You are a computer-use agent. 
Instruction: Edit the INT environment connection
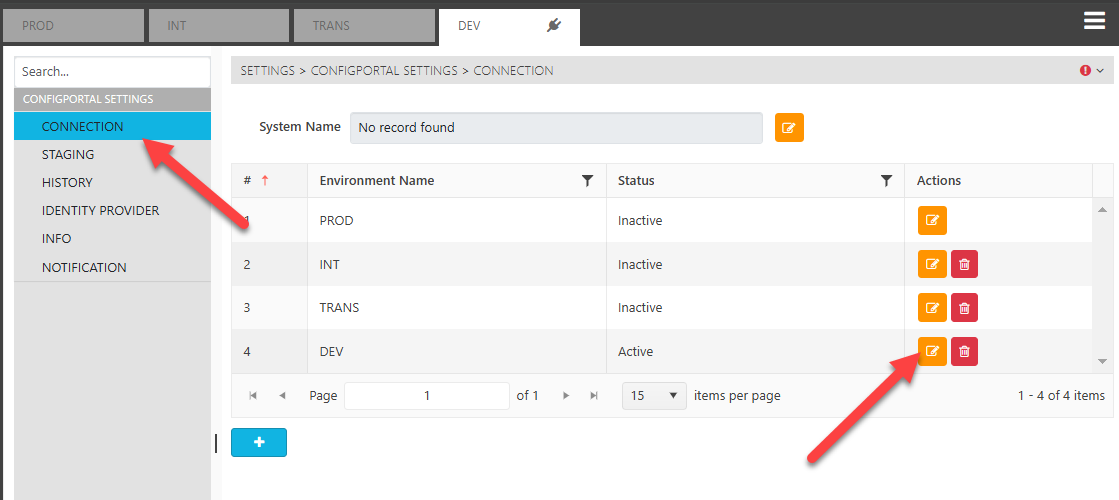(932, 264)
